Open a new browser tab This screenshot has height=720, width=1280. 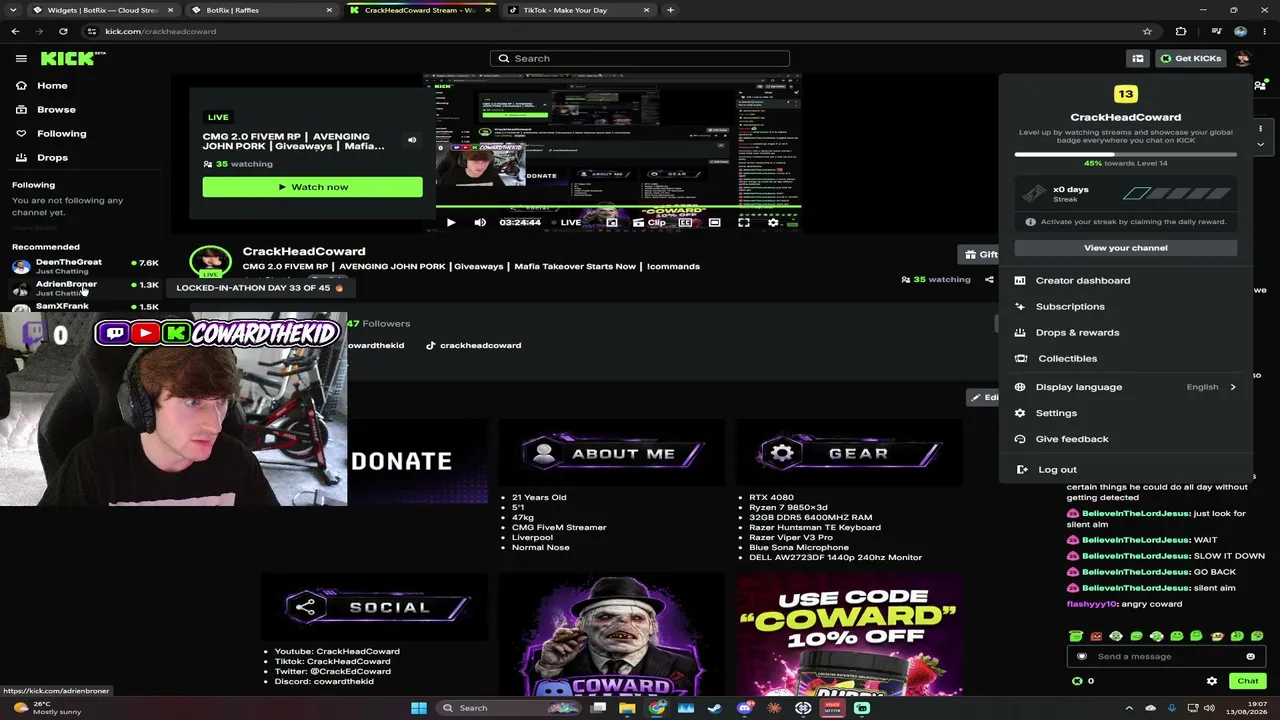[x=670, y=10]
